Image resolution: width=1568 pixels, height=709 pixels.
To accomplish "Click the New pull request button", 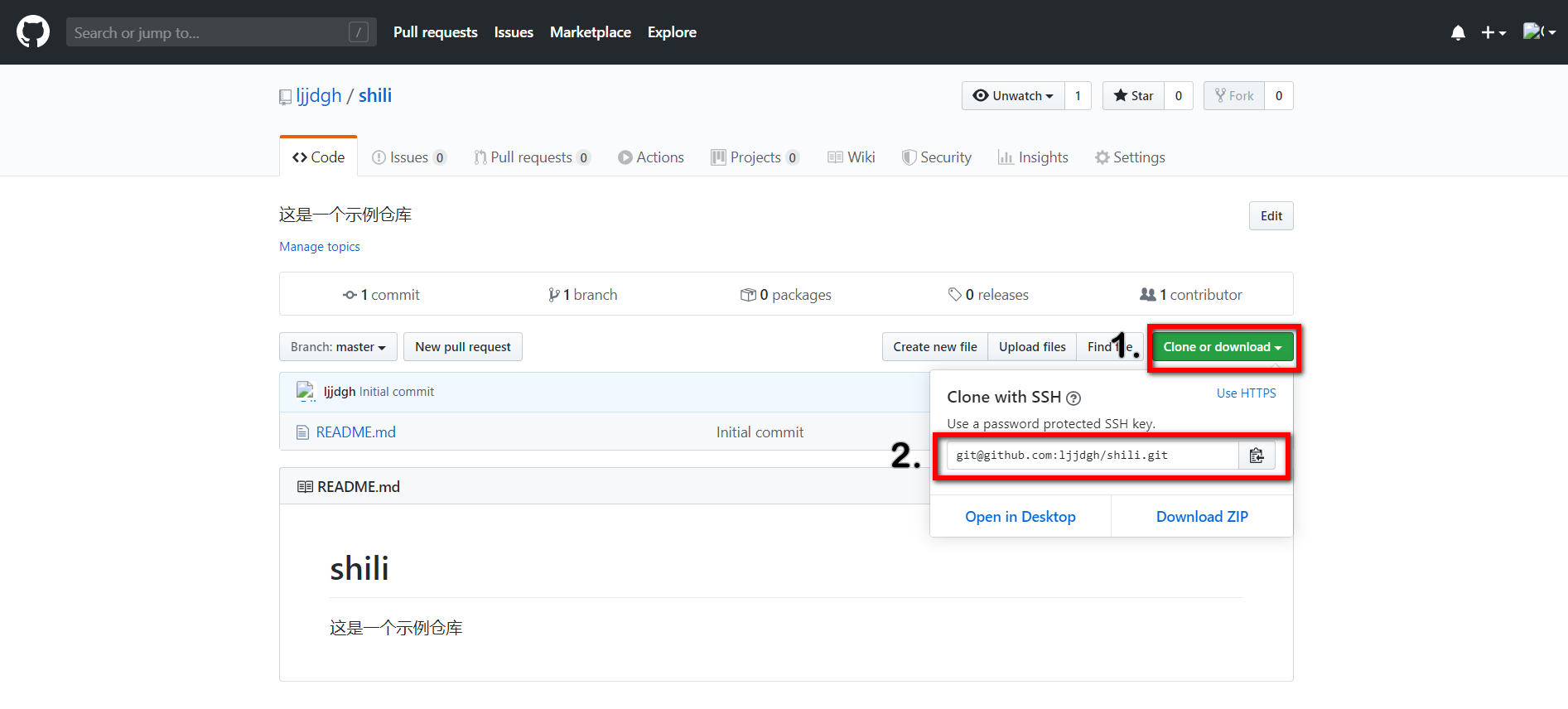I will [463, 347].
